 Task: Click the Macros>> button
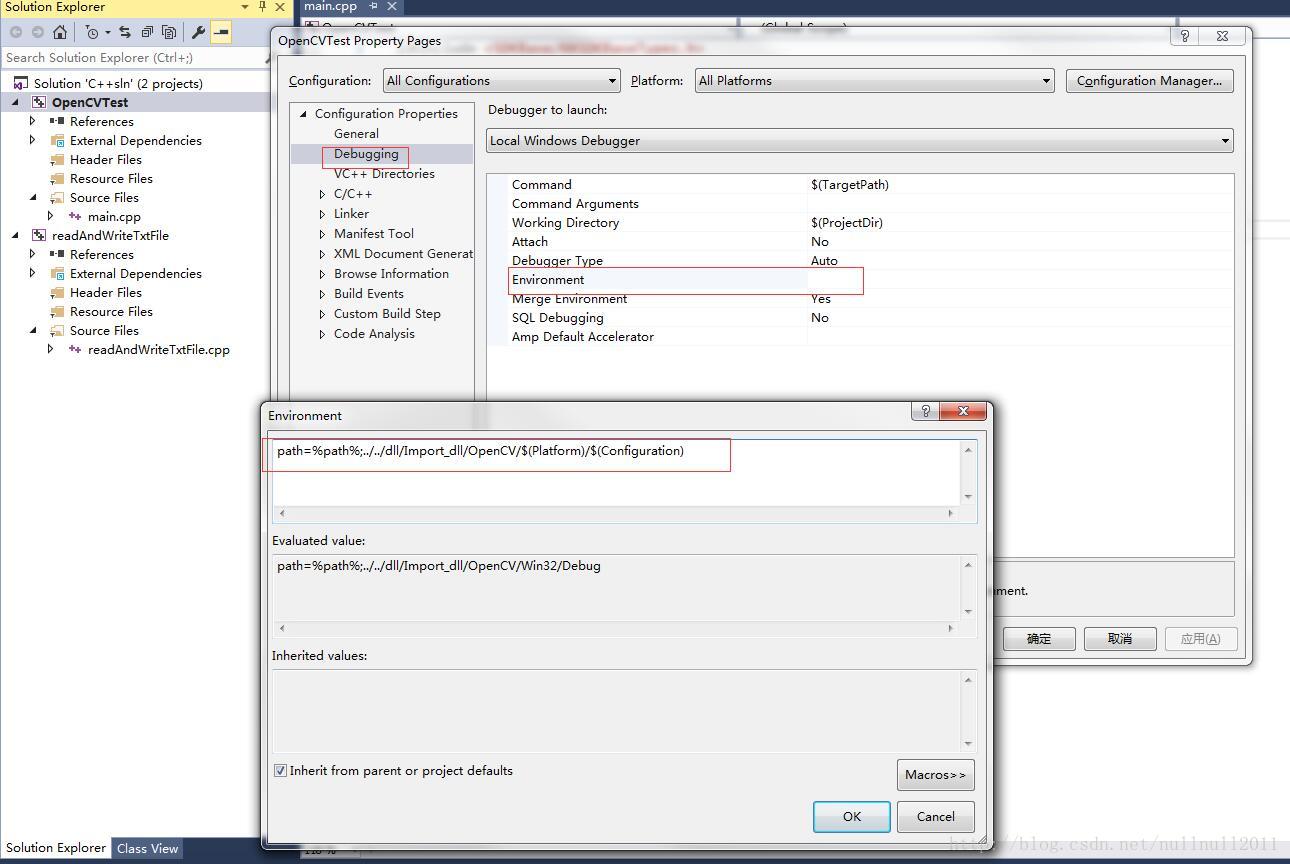(x=935, y=775)
